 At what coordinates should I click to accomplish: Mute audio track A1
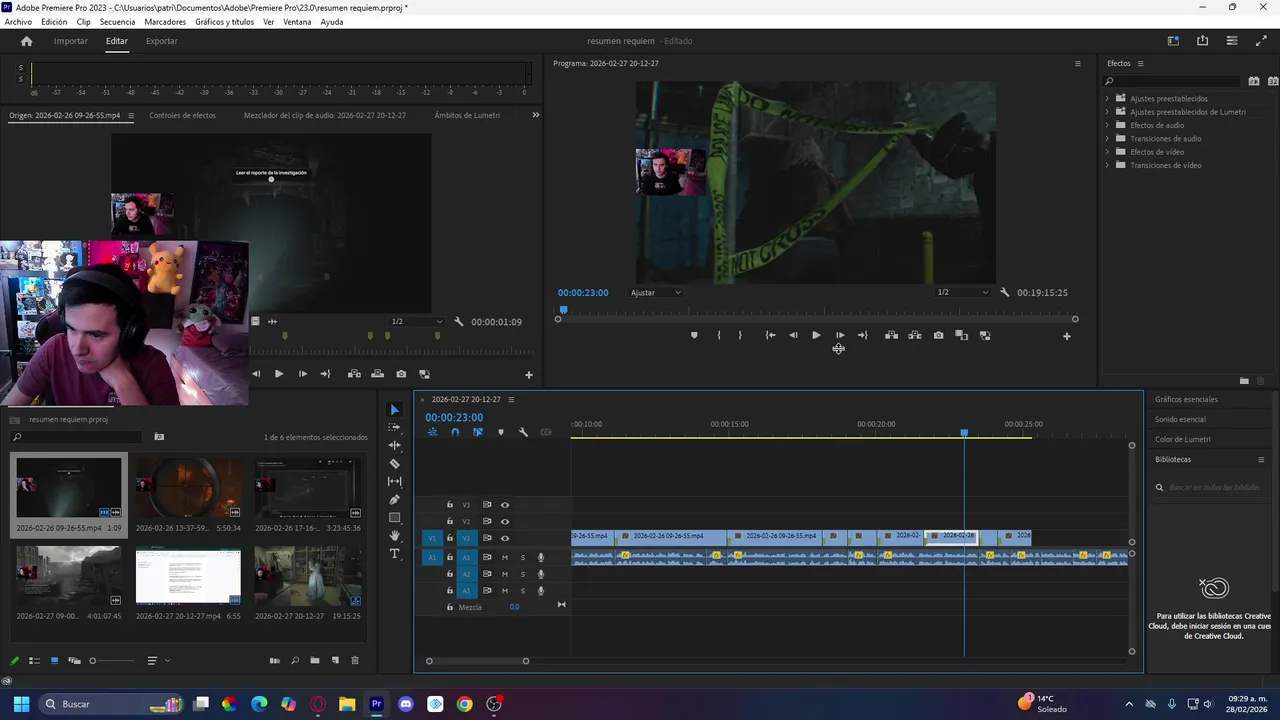[505, 557]
